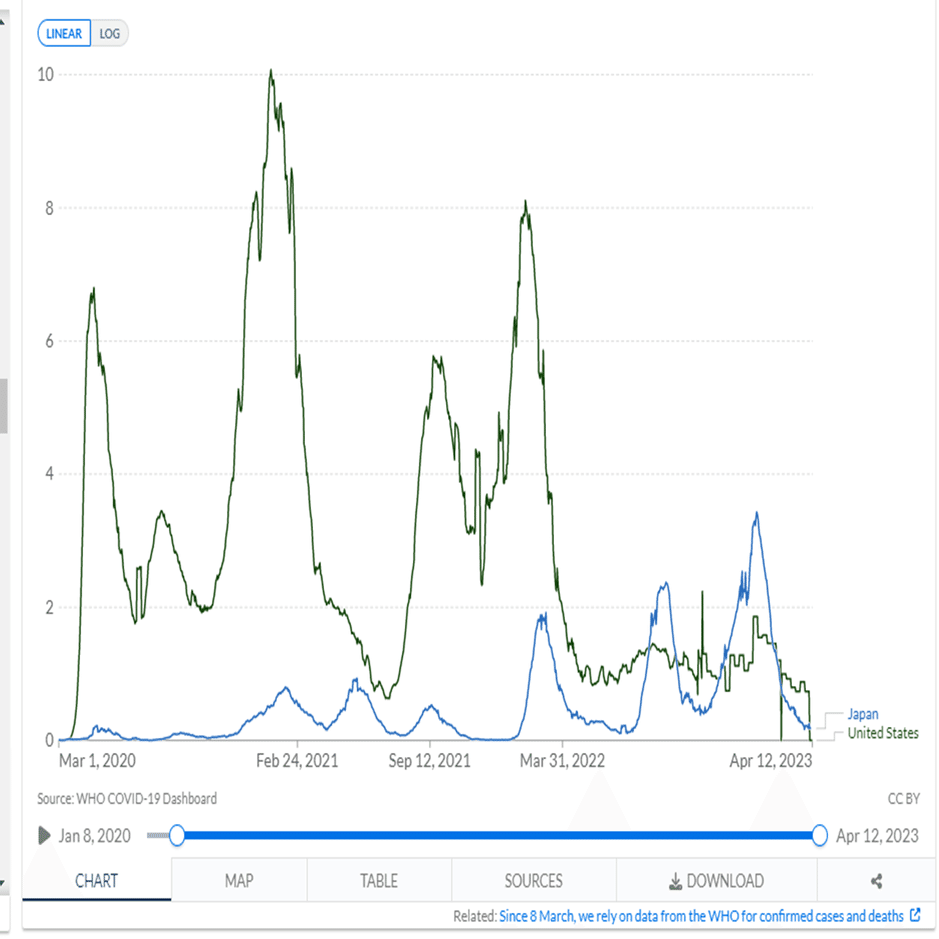Click the share icon

click(877, 881)
